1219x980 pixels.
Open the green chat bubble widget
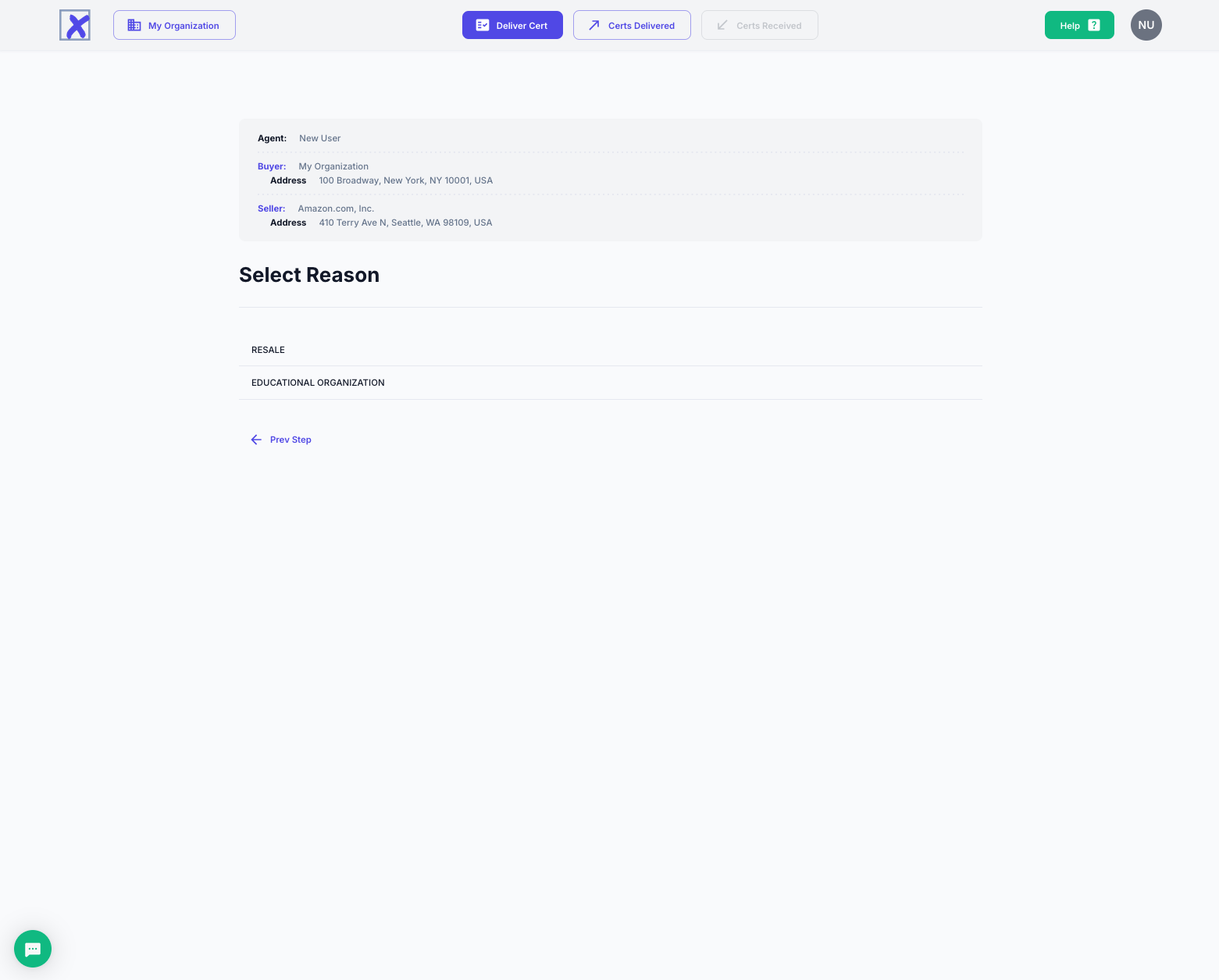click(x=33, y=949)
